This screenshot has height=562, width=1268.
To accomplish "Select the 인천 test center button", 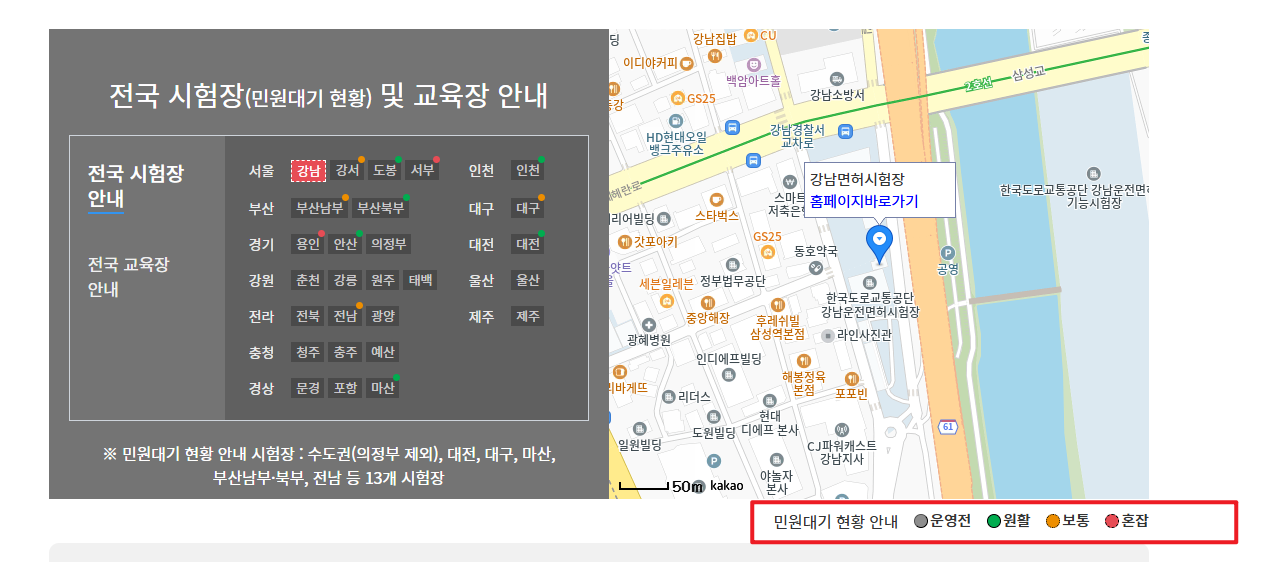I will [528, 171].
